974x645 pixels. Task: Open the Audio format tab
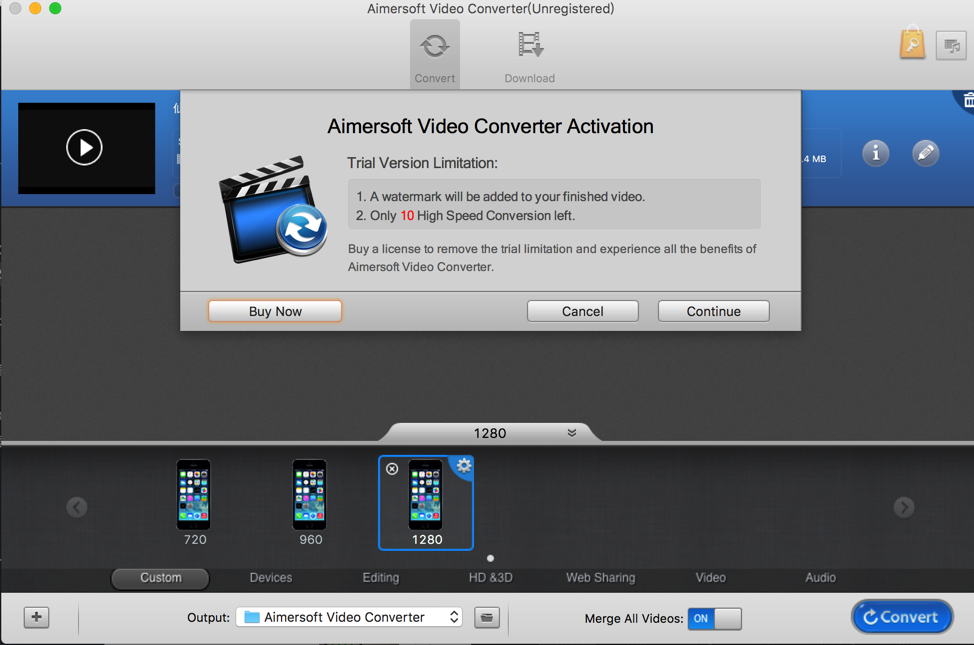pyautogui.click(x=821, y=578)
